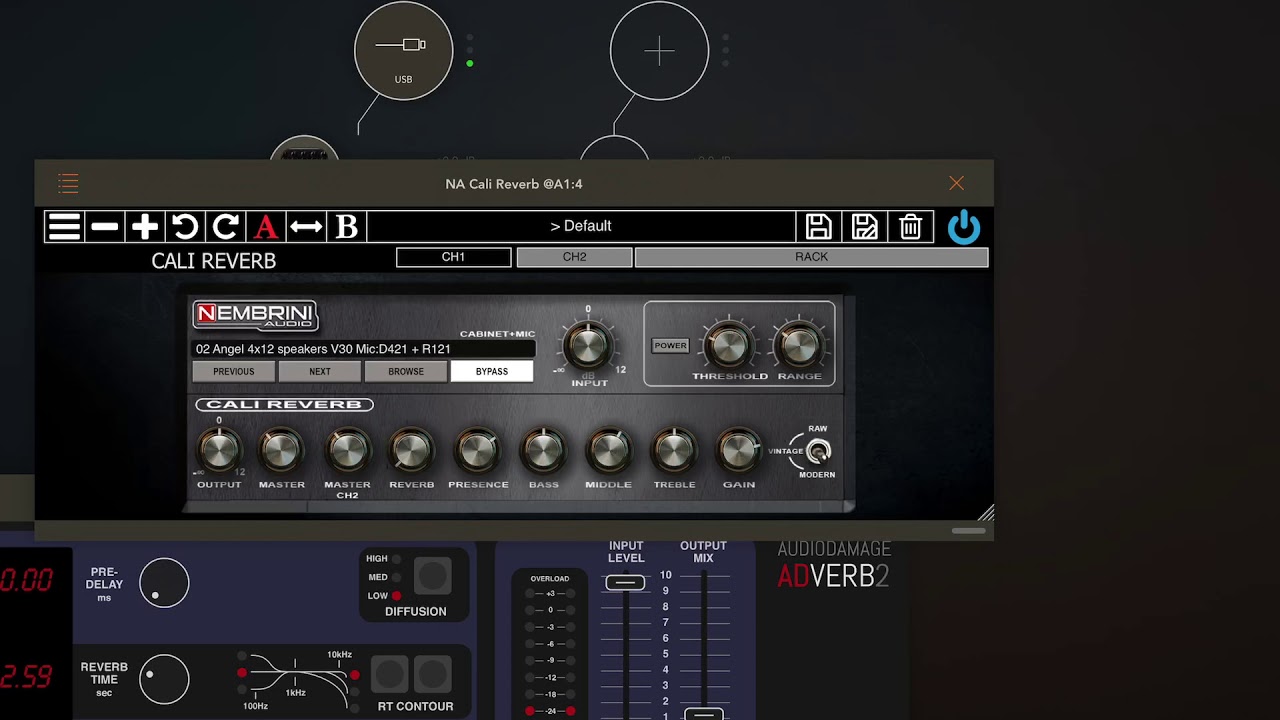Click the minus icon in toolbar
Screen dimensions: 1280x720
pos(105,226)
